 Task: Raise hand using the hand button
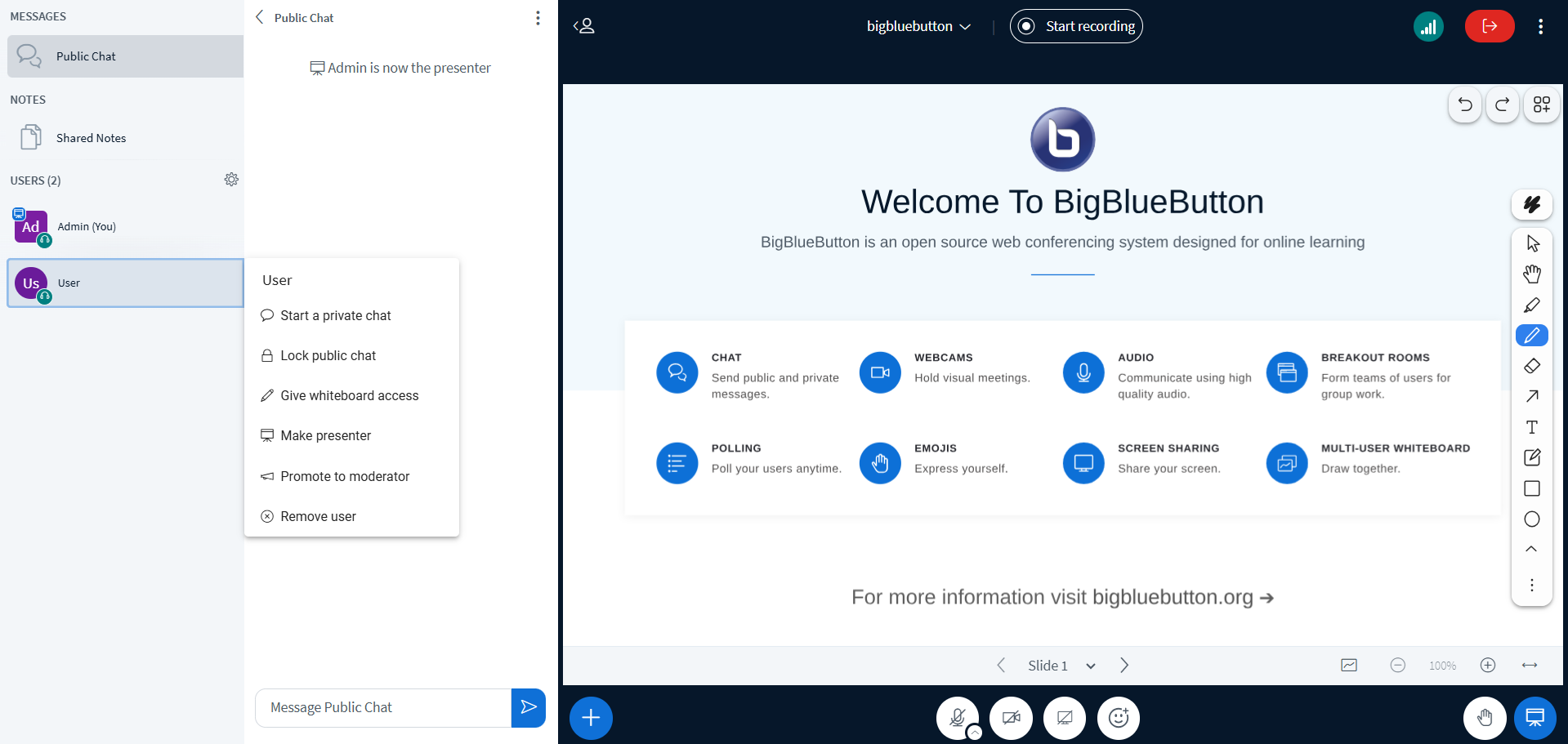click(x=1485, y=718)
